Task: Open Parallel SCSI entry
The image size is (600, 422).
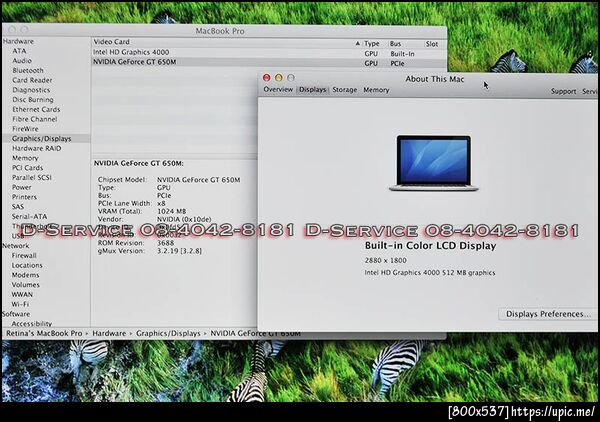Action: tap(31, 178)
